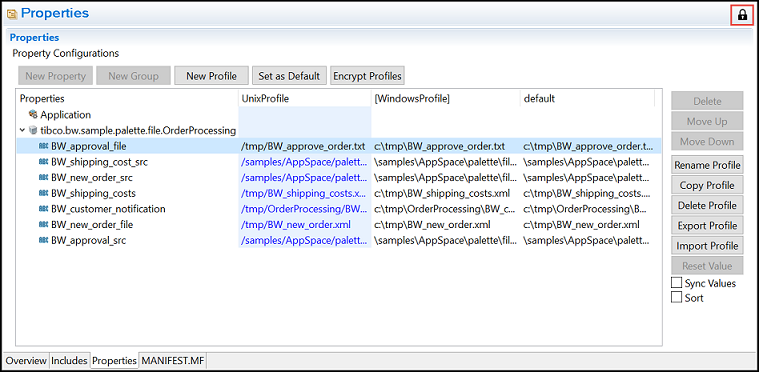Click the Application node icon
759x372 pixels.
tap(33, 115)
